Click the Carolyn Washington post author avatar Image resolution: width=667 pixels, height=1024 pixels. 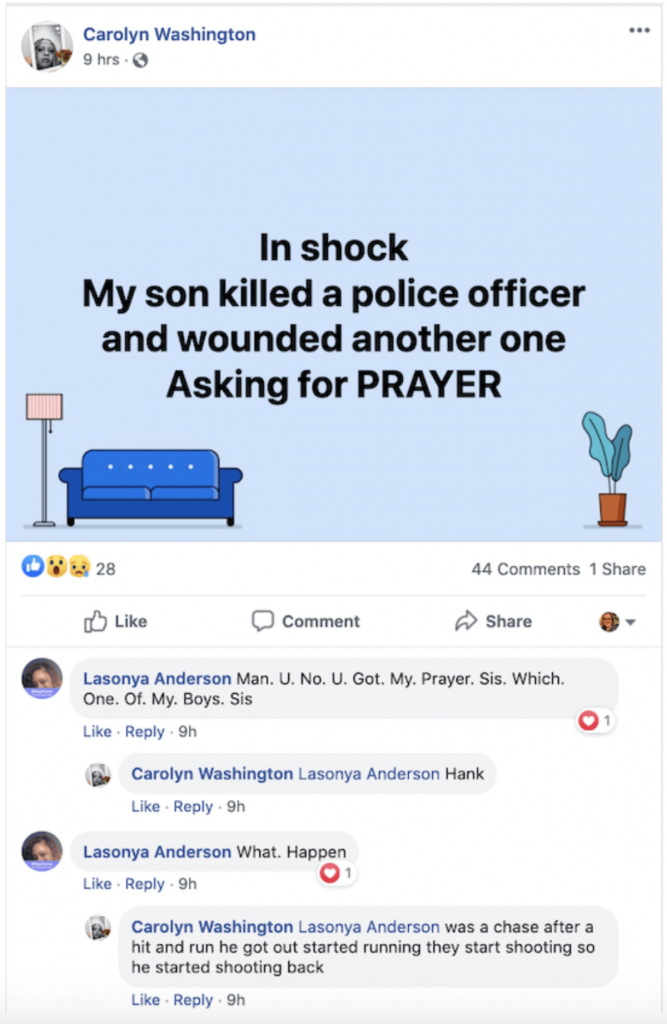47,46
